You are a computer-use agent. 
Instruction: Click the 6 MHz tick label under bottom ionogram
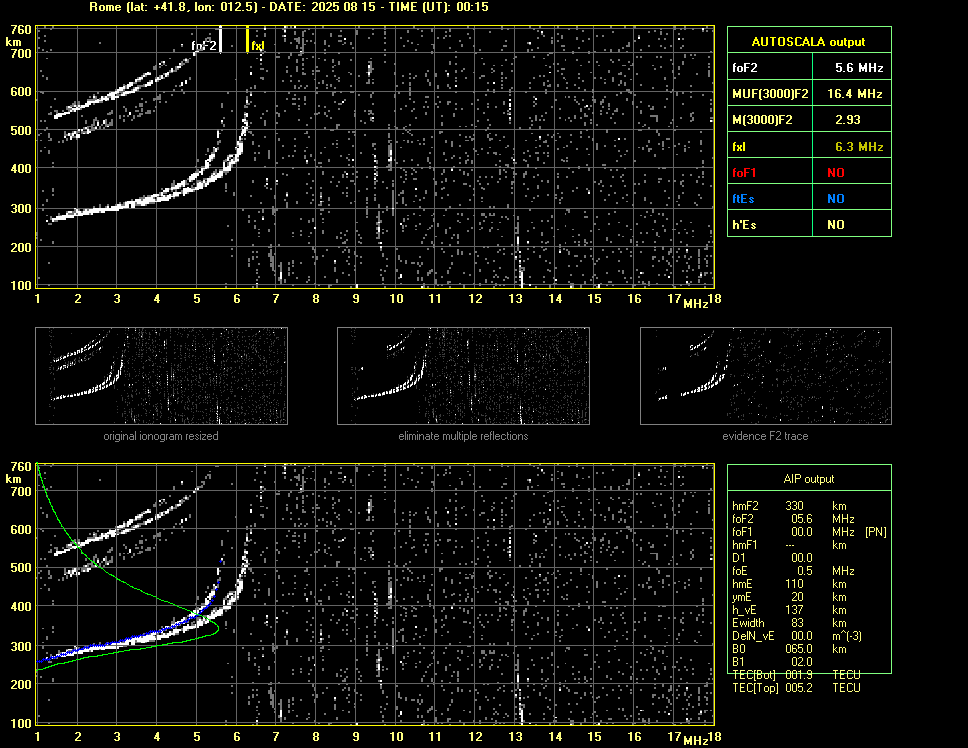coord(236,736)
